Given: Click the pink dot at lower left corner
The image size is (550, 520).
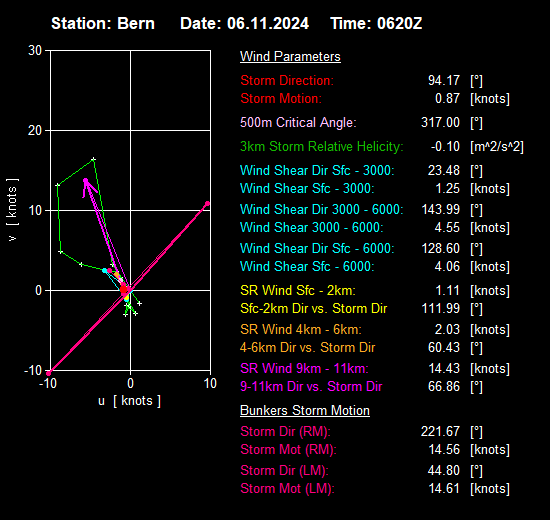Looking at the screenshot, I should (49, 373).
